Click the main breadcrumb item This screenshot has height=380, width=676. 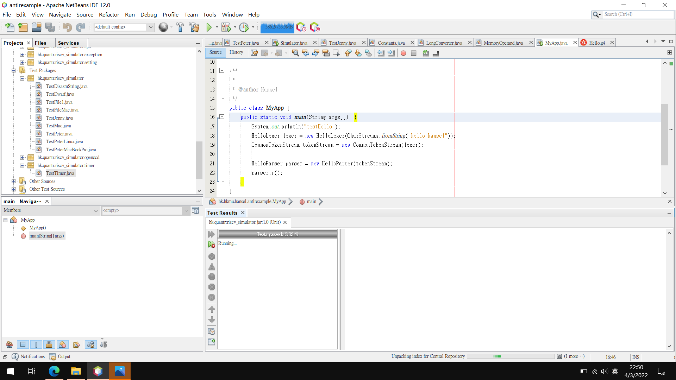311,201
